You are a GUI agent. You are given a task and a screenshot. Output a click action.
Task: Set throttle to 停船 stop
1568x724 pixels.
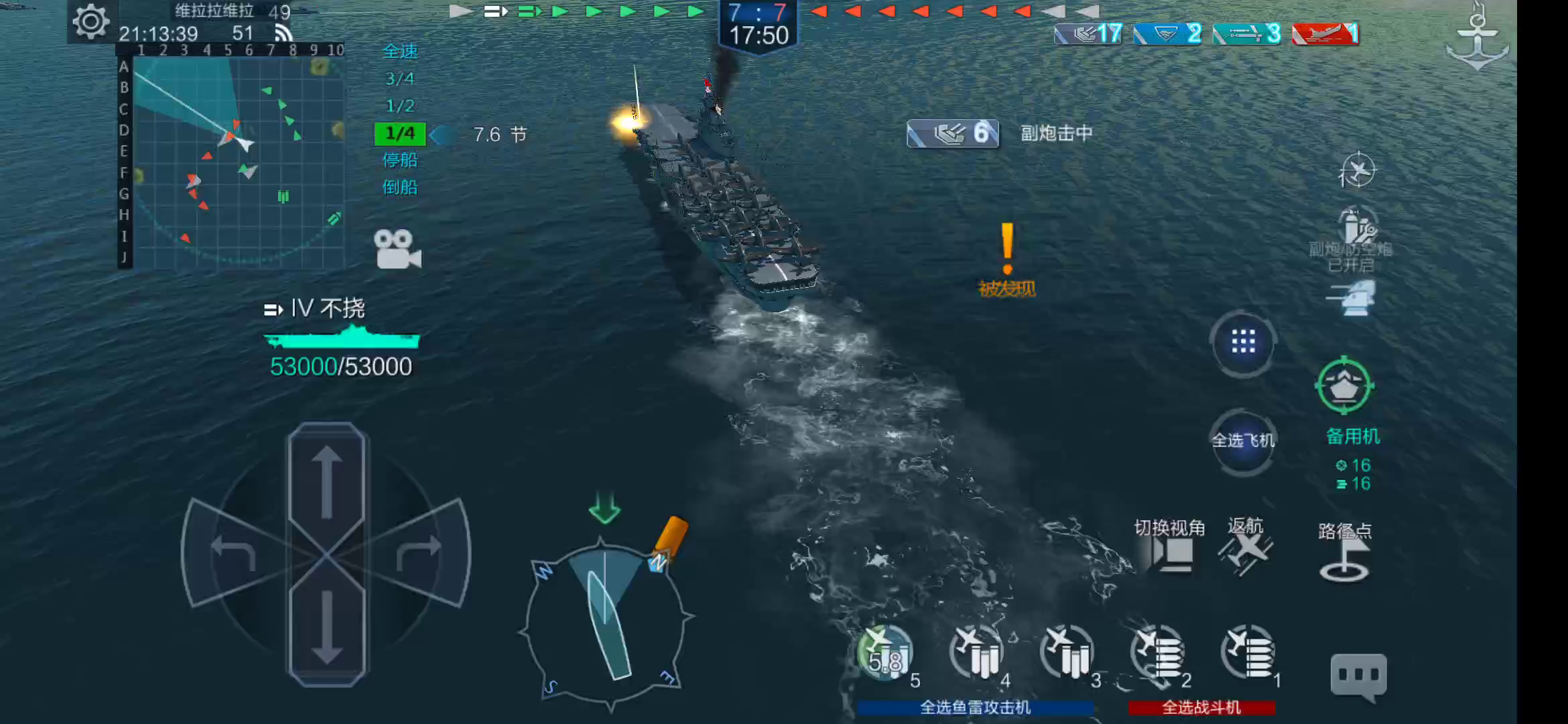400,160
